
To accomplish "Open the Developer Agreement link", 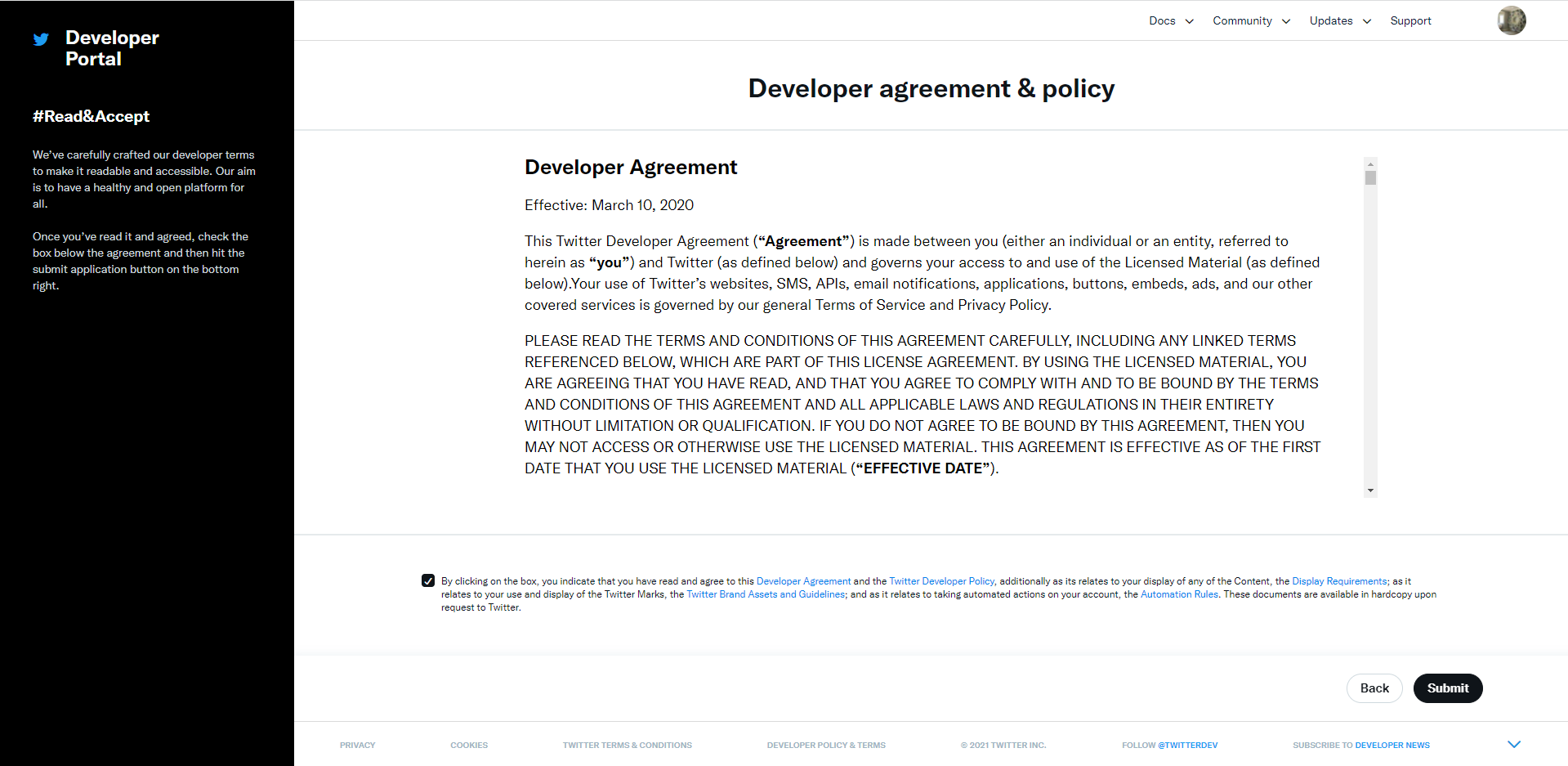I will [x=803, y=581].
